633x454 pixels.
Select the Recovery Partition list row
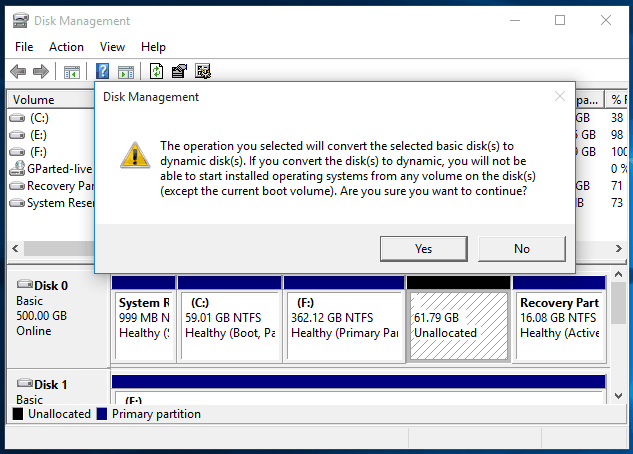[51, 186]
